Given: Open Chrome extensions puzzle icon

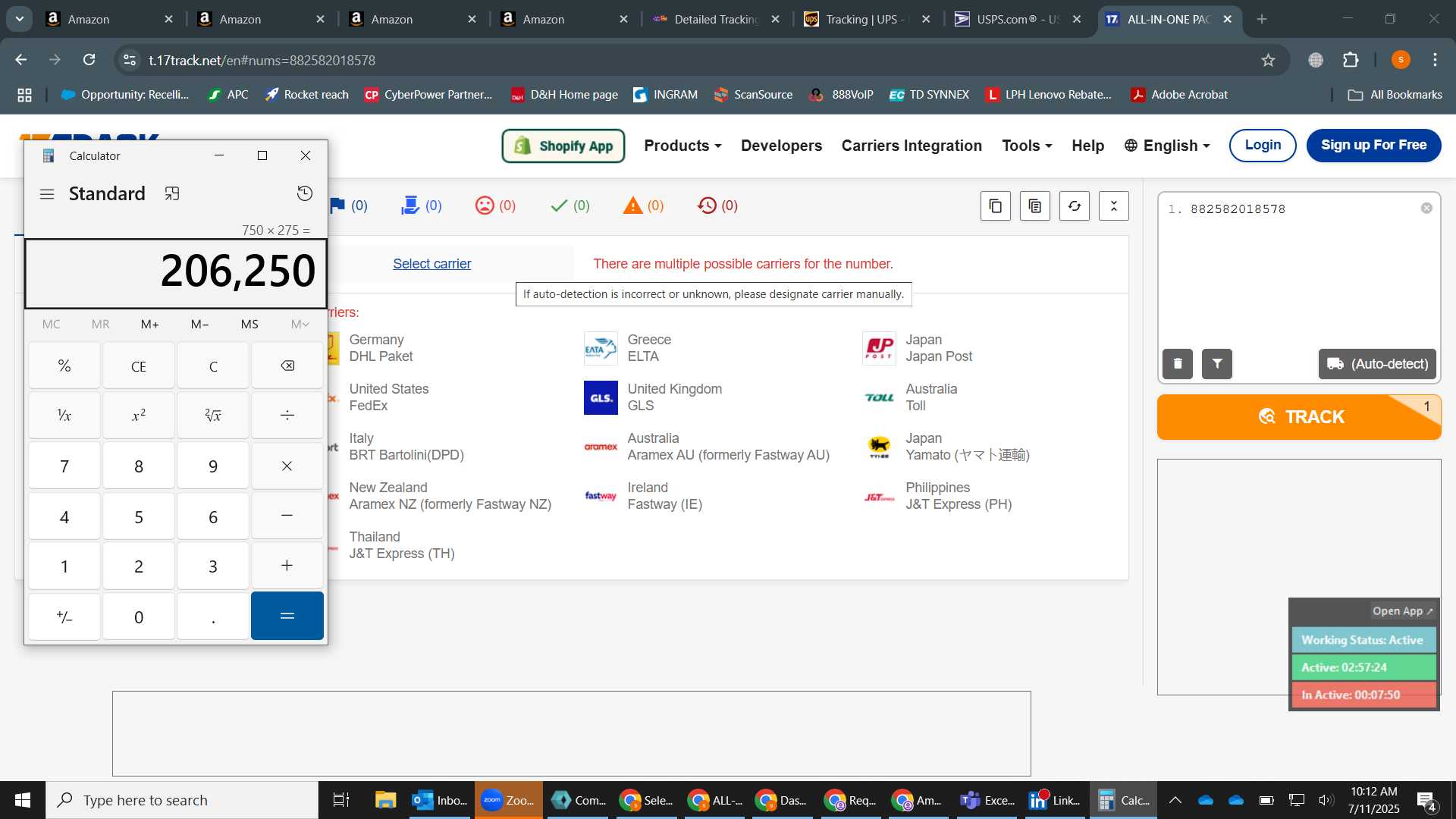Looking at the screenshot, I should click(1351, 60).
